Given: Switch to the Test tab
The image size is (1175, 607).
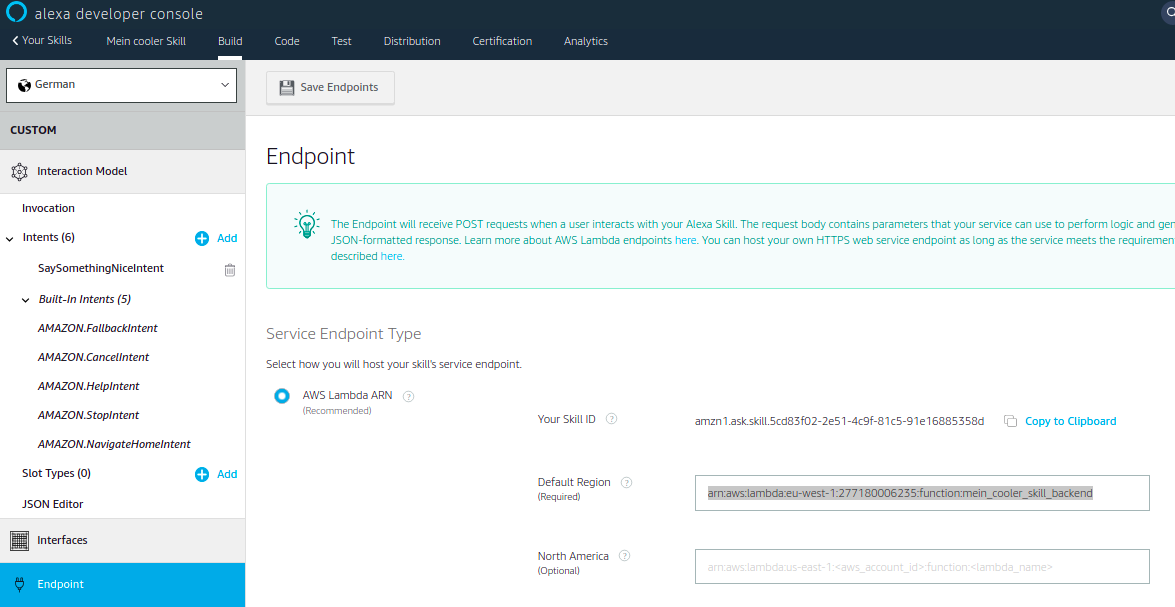Looking at the screenshot, I should tap(342, 41).
